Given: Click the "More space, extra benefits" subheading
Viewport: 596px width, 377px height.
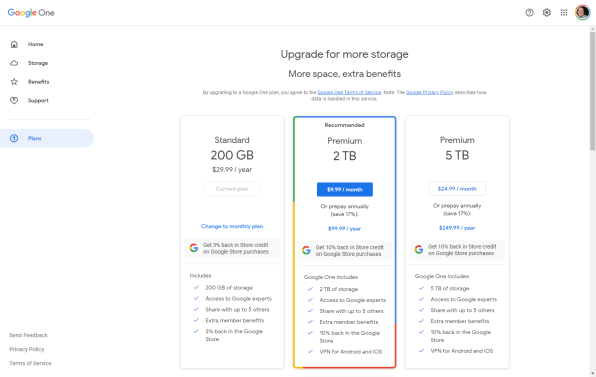Looking at the screenshot, I should point(344,74).
